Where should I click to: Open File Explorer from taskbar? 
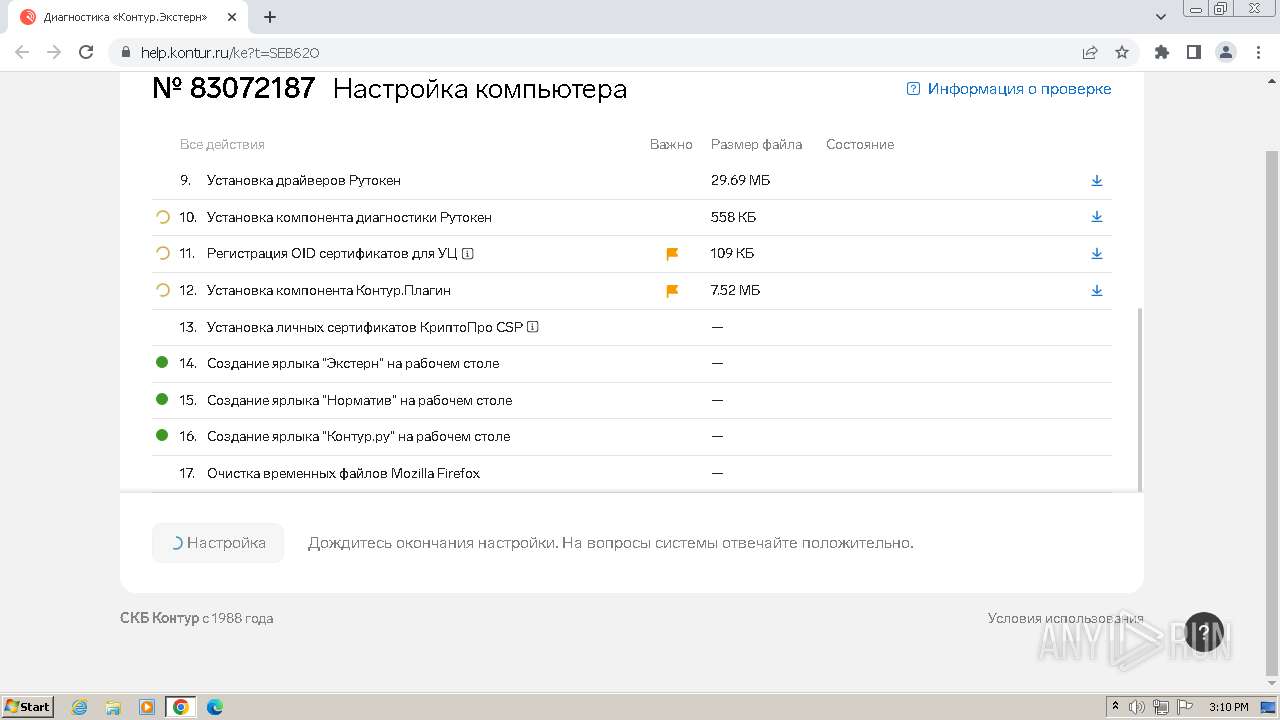tap(113, 707)
